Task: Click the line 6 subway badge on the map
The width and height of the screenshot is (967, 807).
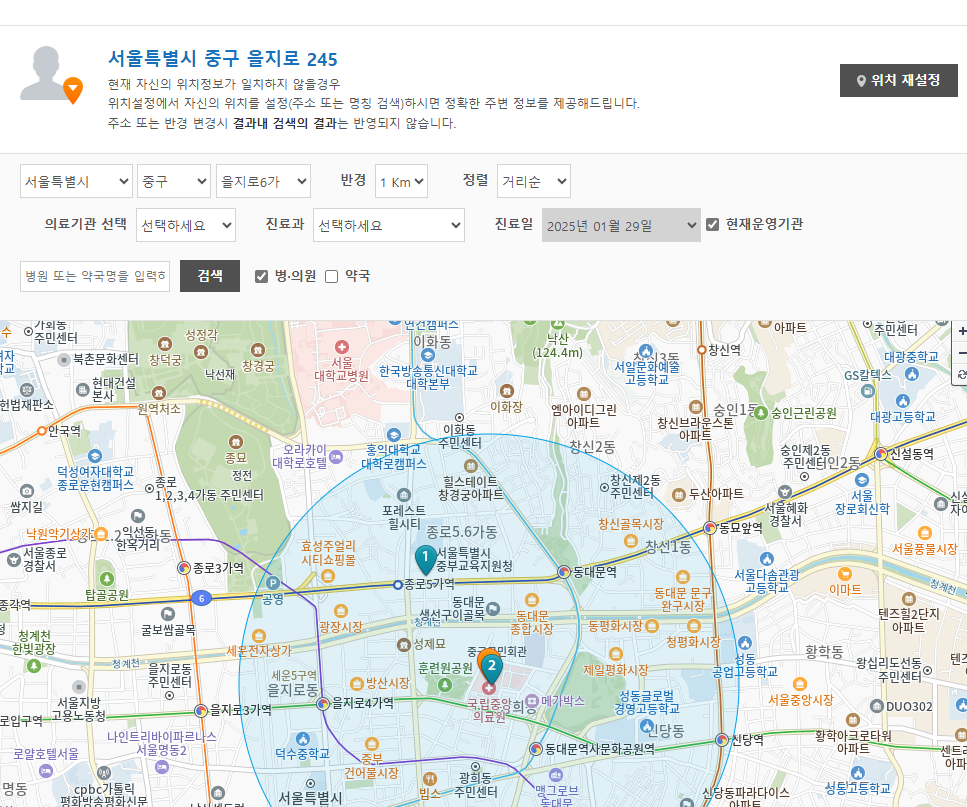Action: pos(201,598)
